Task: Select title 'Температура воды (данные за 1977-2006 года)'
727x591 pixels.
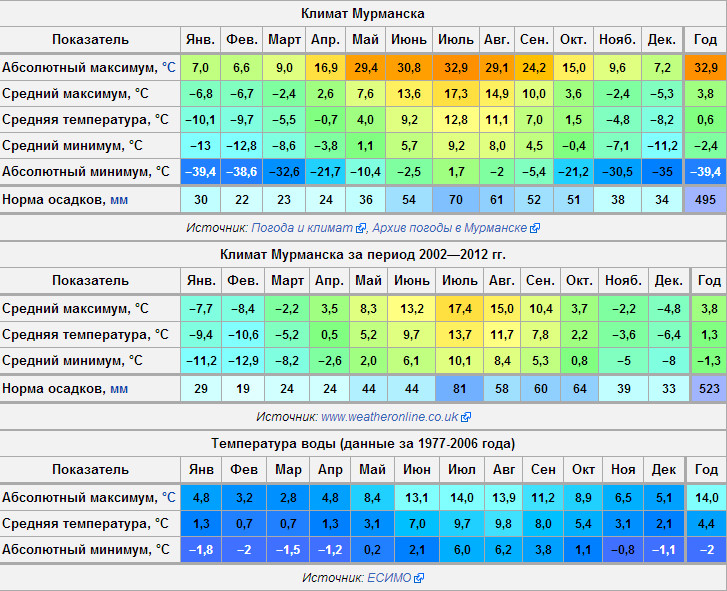Action: click(x=363, y=444)
